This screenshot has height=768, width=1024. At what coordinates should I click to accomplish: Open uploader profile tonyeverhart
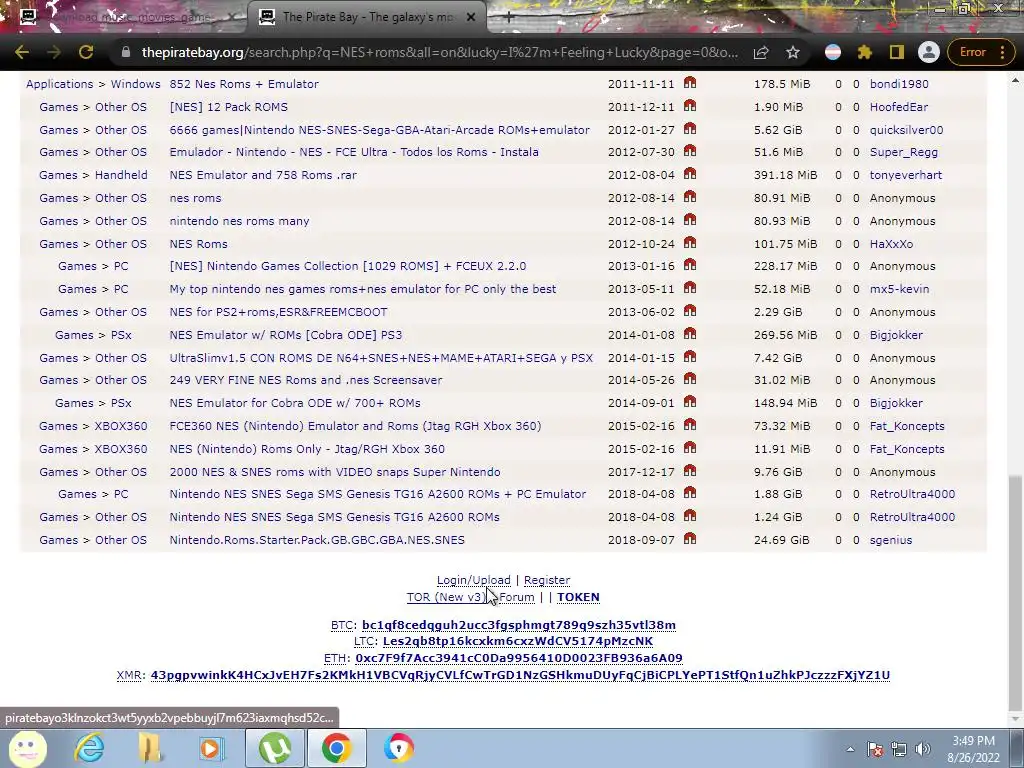pyautogui.click(x=905, y=175)
